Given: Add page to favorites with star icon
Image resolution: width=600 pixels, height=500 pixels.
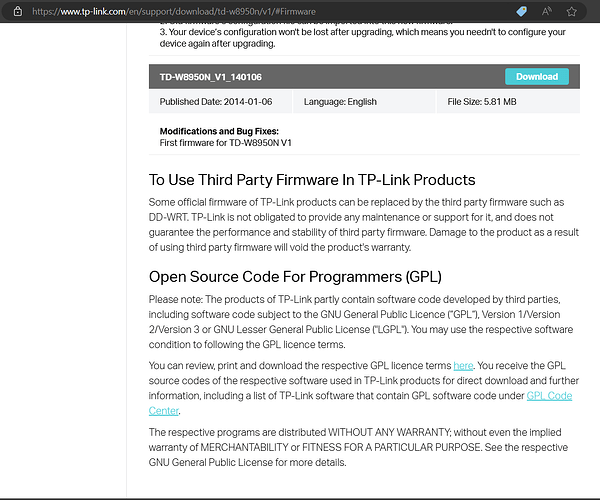Looking at the screenshot, I should tap(571, 11).
